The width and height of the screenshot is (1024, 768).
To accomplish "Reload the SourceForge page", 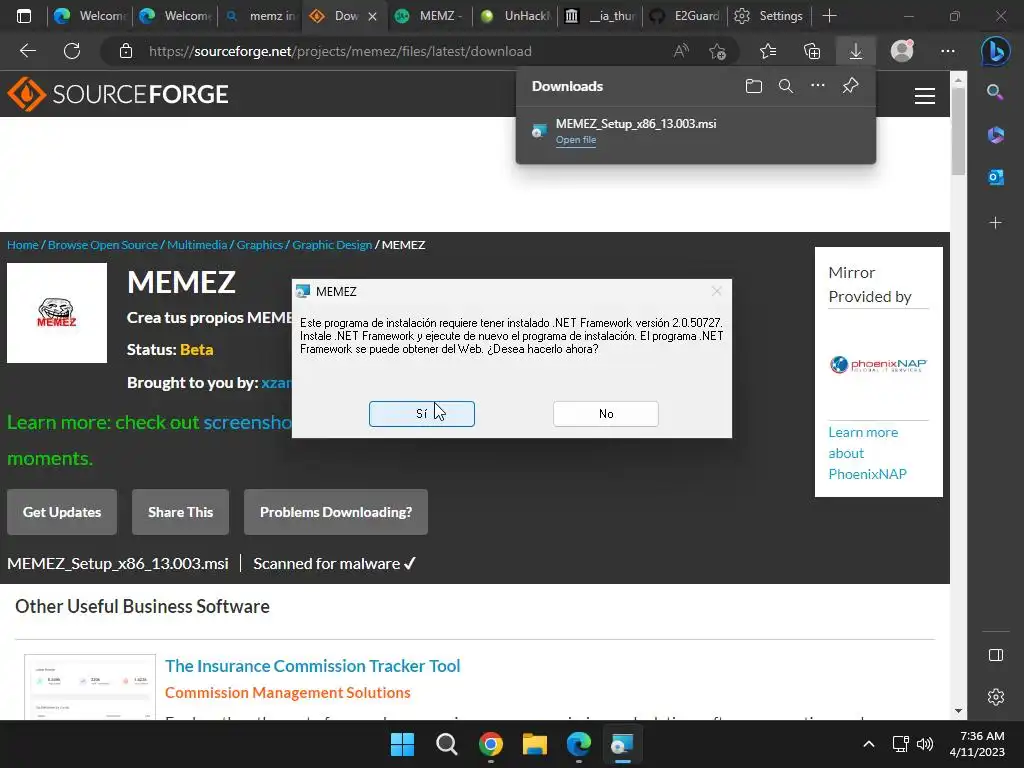I will pos(72,51).
